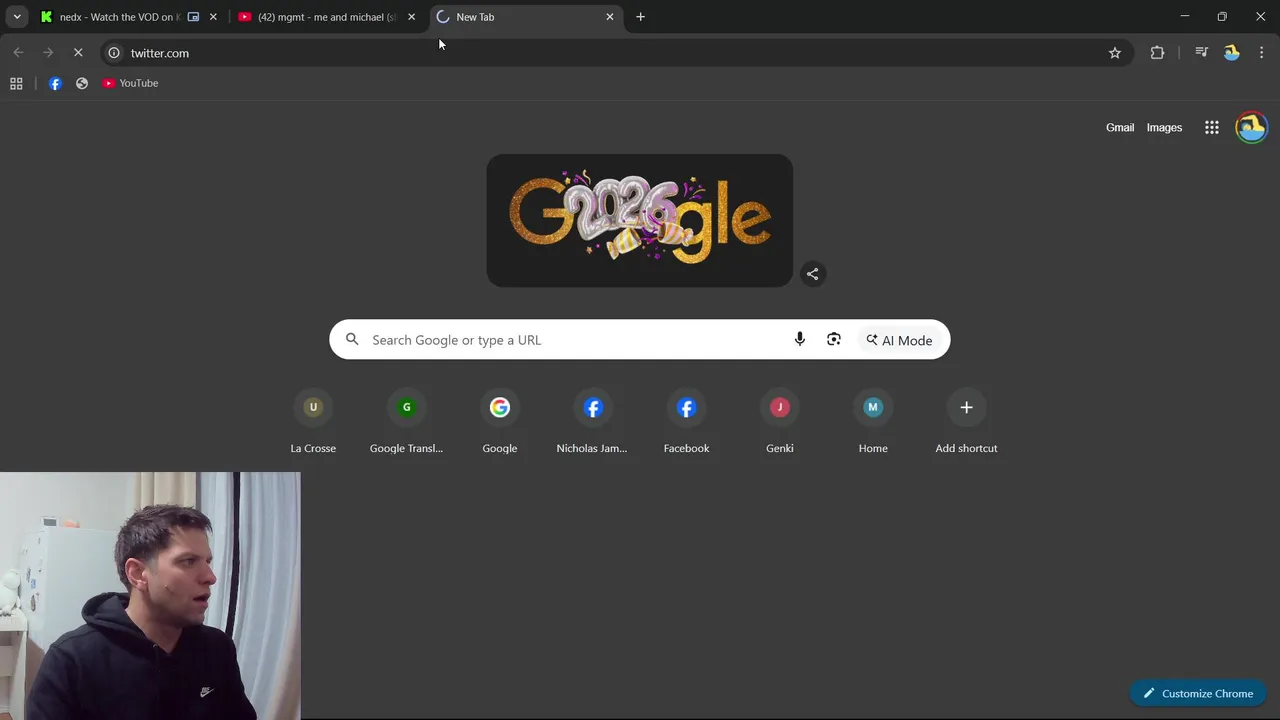Screen dimensions: 1280x720
Task: Open the Facebook shortcut tile
Action: click(686, 422)
